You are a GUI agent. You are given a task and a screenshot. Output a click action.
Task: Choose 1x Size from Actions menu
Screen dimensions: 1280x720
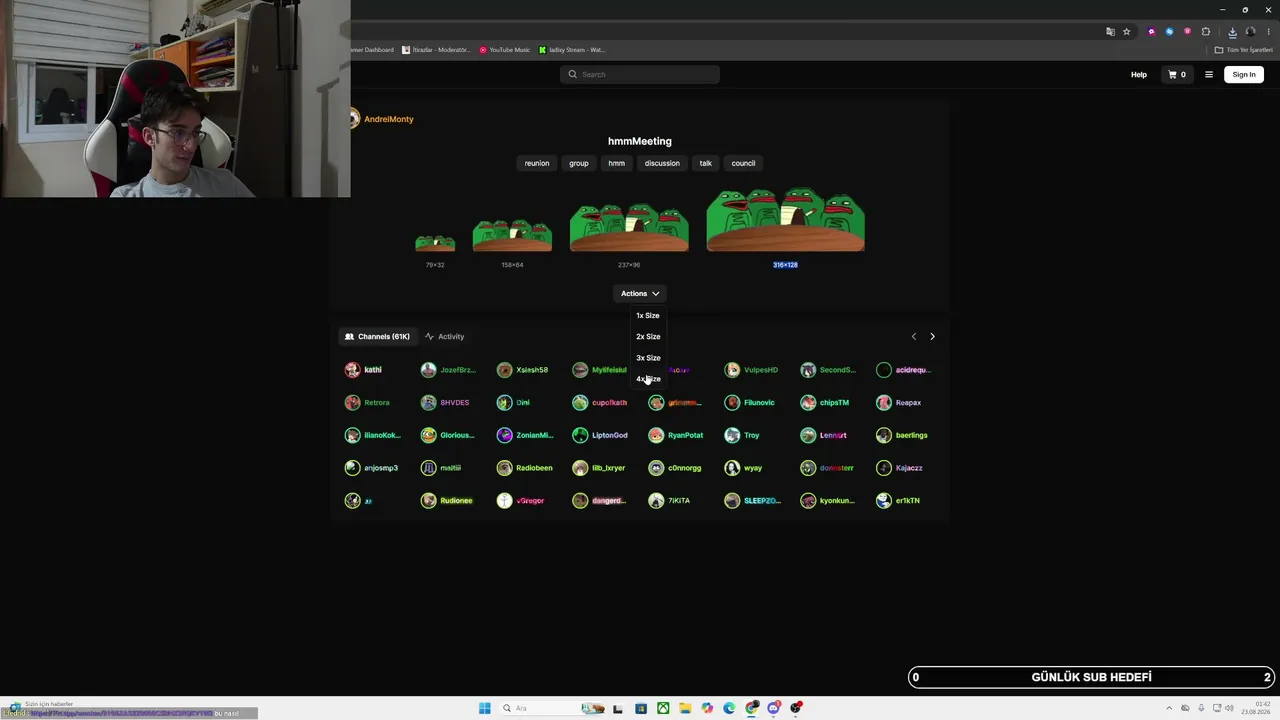coord(648,316)
